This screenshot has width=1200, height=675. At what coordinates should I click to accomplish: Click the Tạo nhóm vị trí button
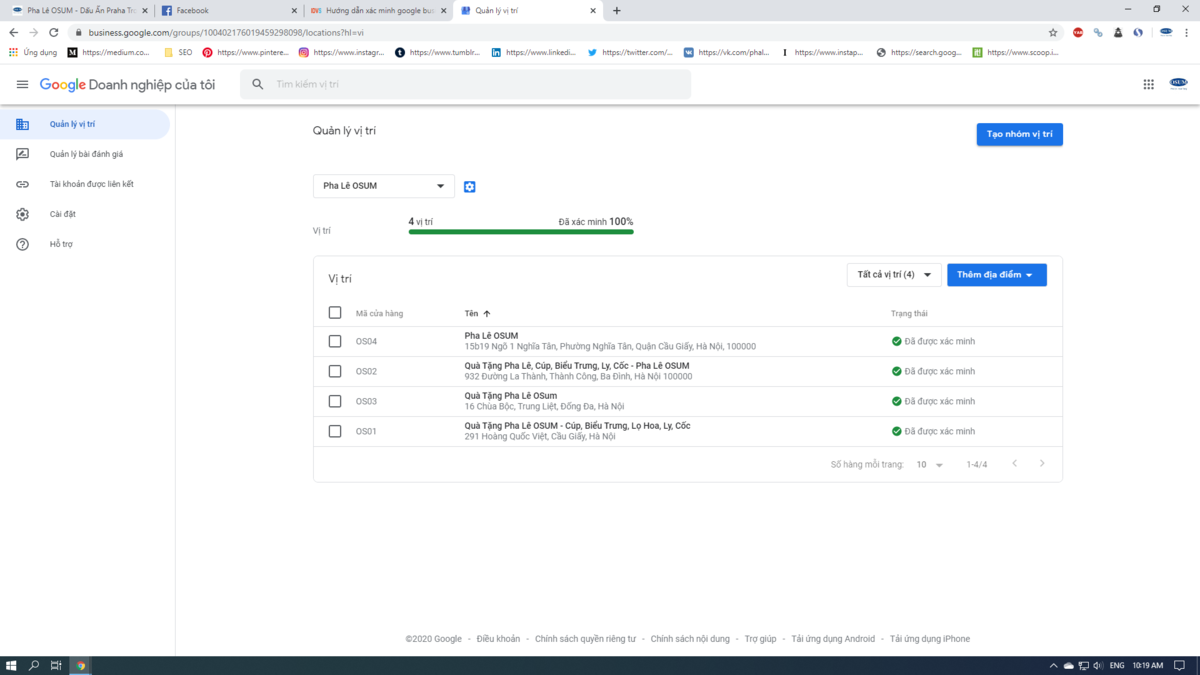[x=1020, y=134]
